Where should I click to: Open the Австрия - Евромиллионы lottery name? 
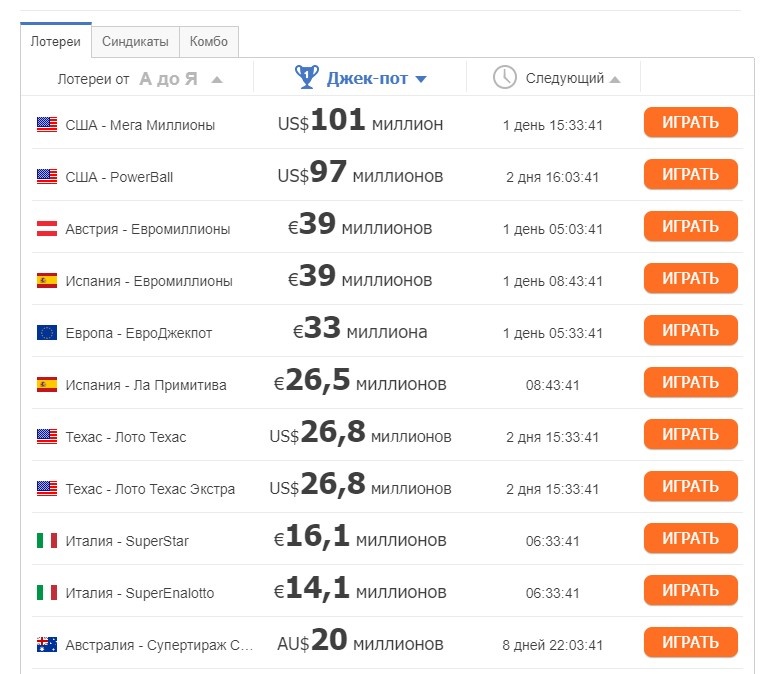148,229
